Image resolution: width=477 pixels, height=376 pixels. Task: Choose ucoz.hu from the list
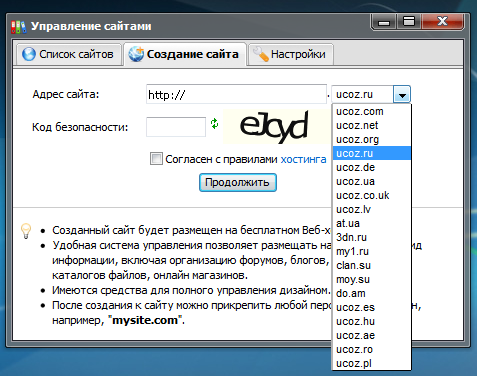coord(372,321)
